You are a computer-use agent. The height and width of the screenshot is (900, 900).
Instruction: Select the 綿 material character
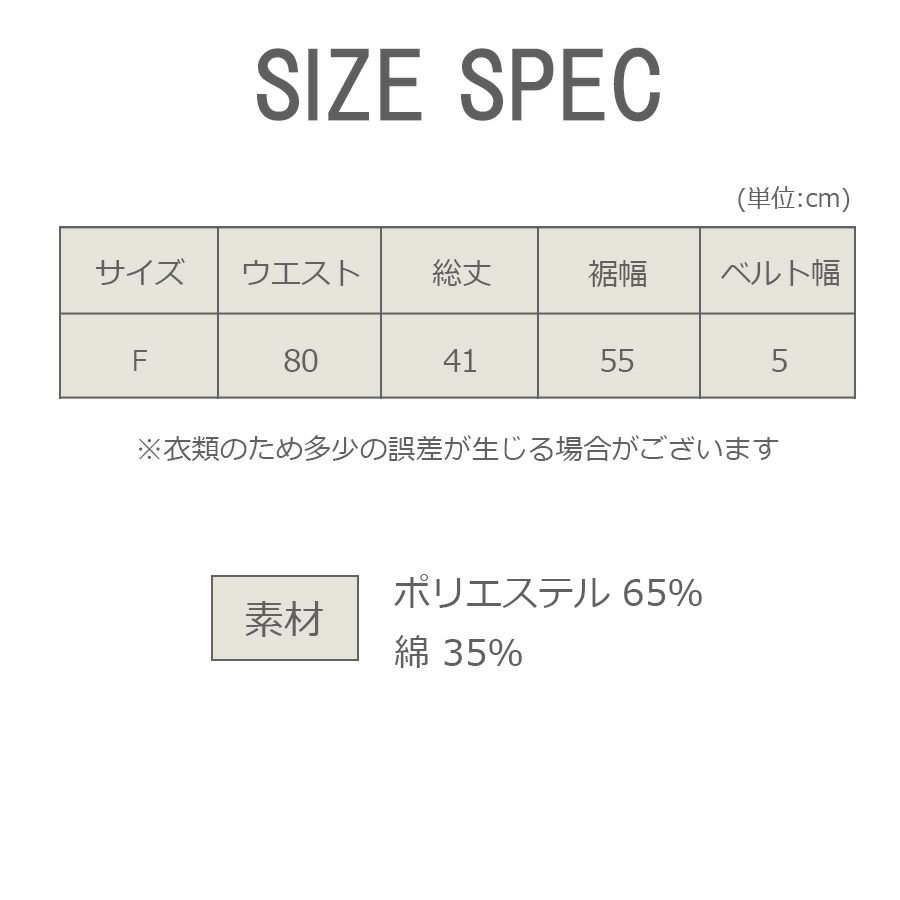coord(411,653)
